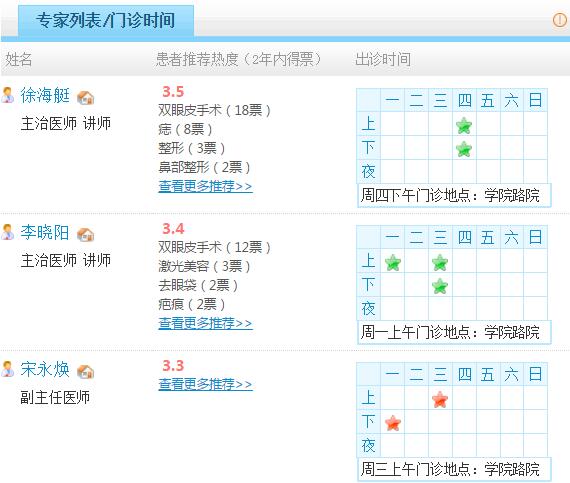The width and height of the screenshot is (570, 483).
Task: Click the 五 day header in 宋永焕's schedule
Action: (488, 374)
